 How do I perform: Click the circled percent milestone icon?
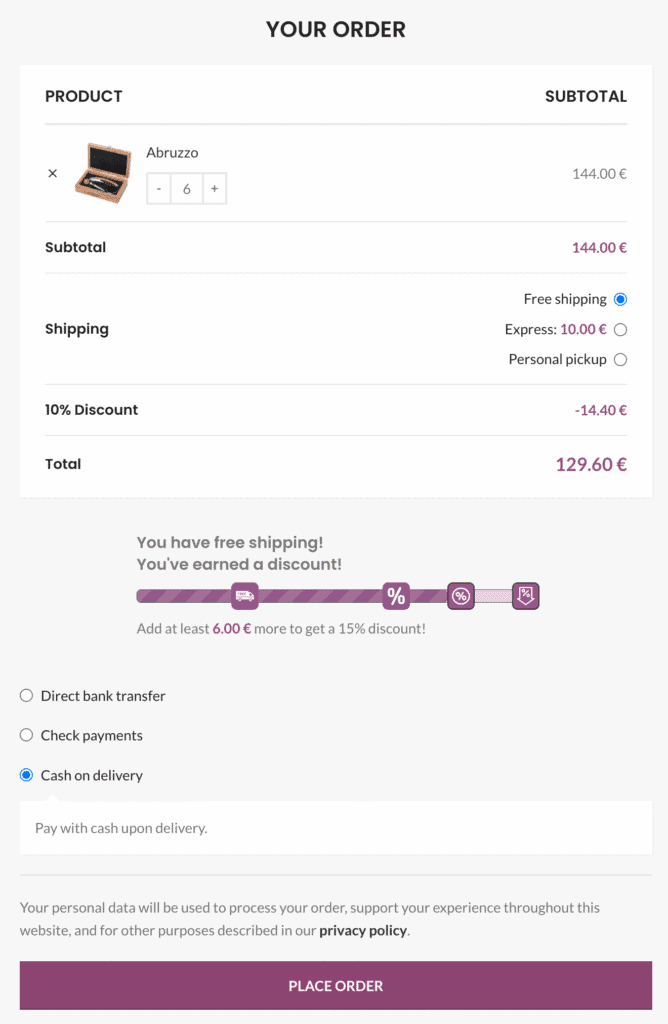pyautogui.click(x=461, y=596)
